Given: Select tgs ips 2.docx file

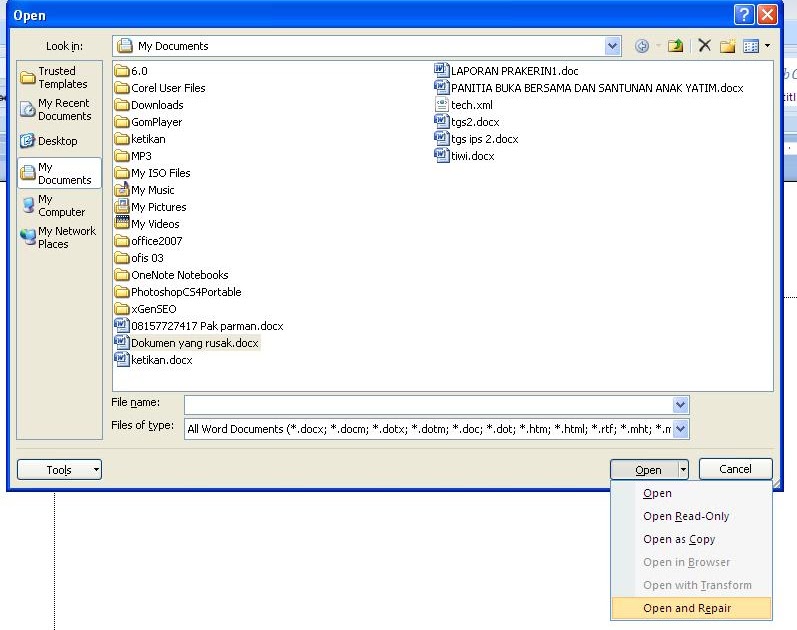Looking at the screenshot, I should pos(476,139).
